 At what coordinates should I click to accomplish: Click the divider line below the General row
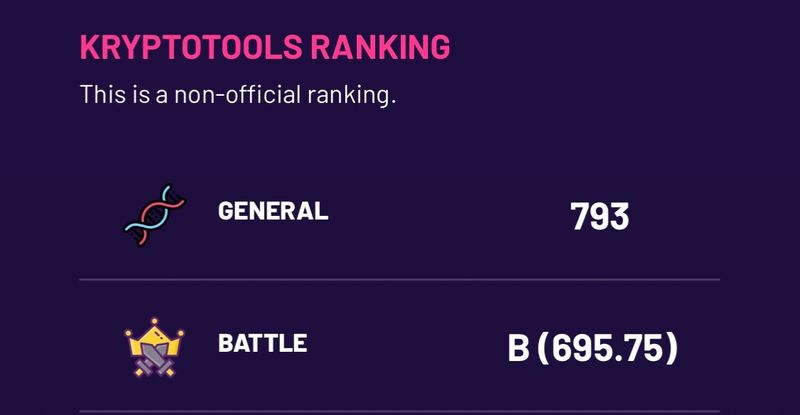click(x=399, y=279)
